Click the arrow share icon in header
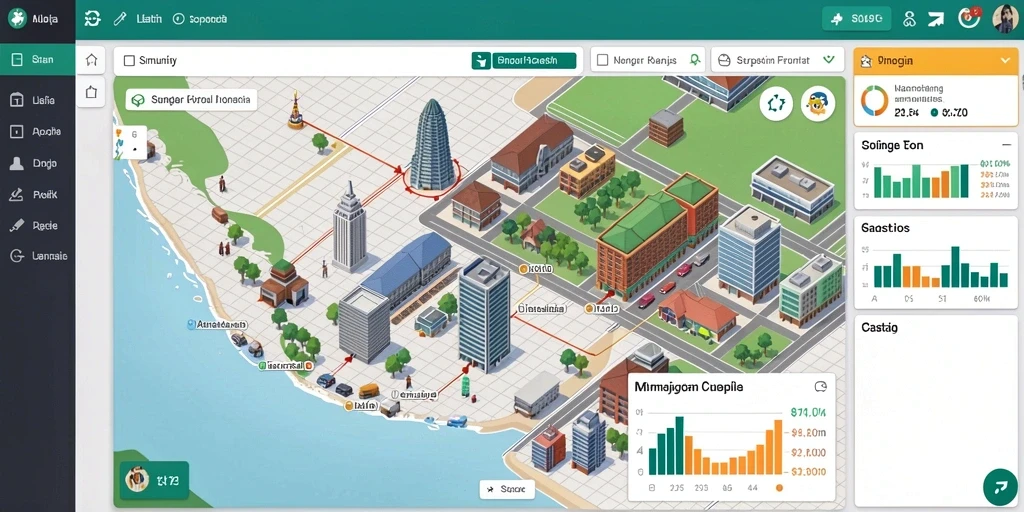Image resolution: width=1024 pixels, height=512 pixels. (x=936, y=19)
